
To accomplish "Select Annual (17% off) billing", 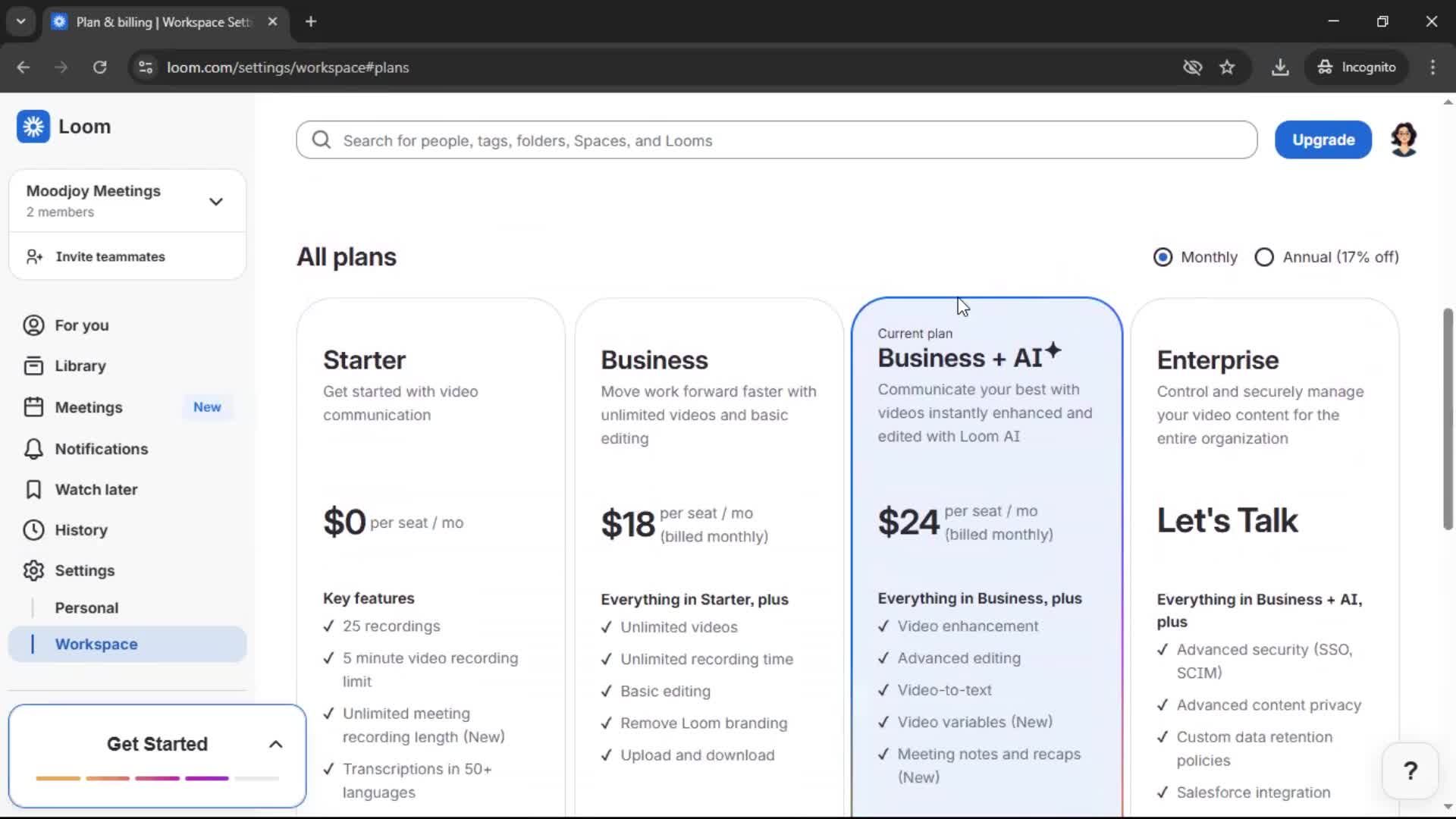I will [1264, 257].
